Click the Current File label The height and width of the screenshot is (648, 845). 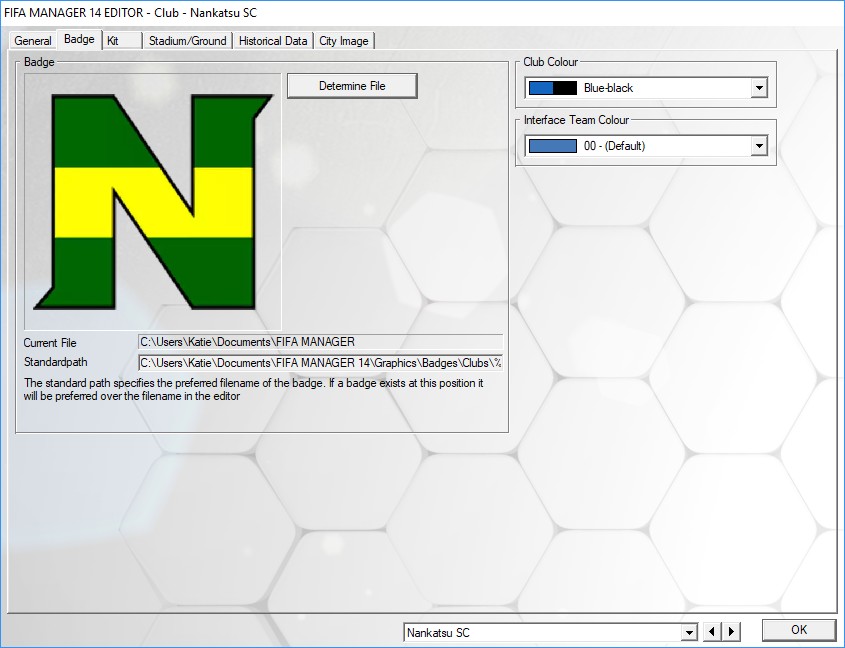coord(50,343)
